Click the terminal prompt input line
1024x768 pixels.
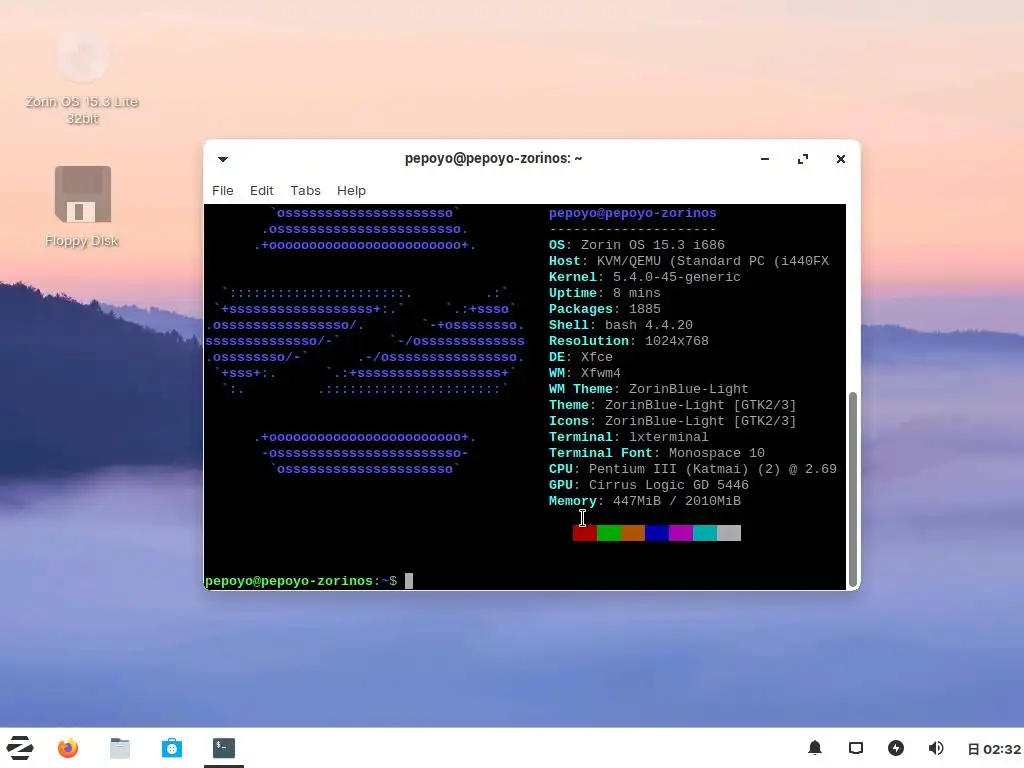coord(524,581)
